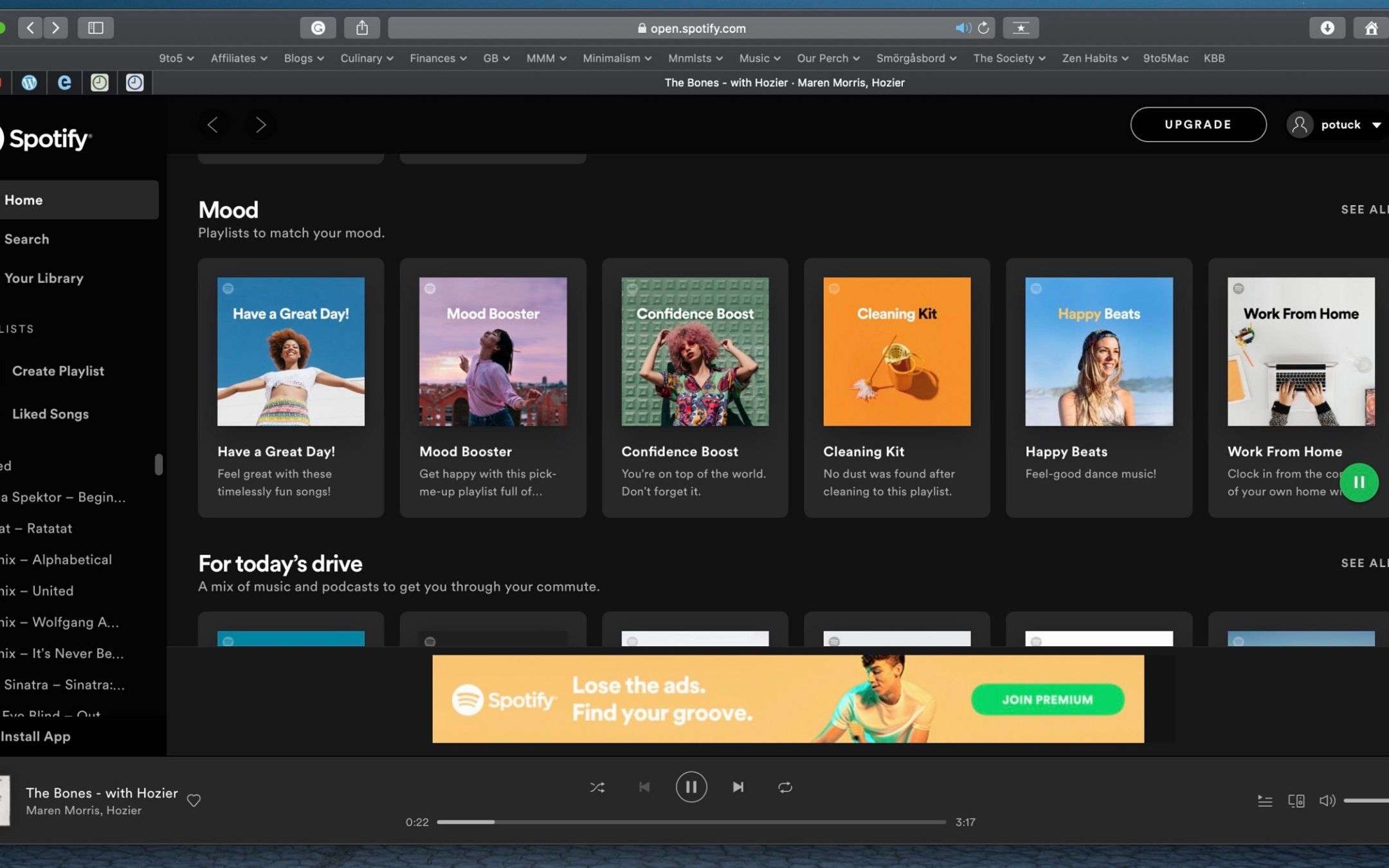Toggle pause on currently playing track

[x=691, y=787]
